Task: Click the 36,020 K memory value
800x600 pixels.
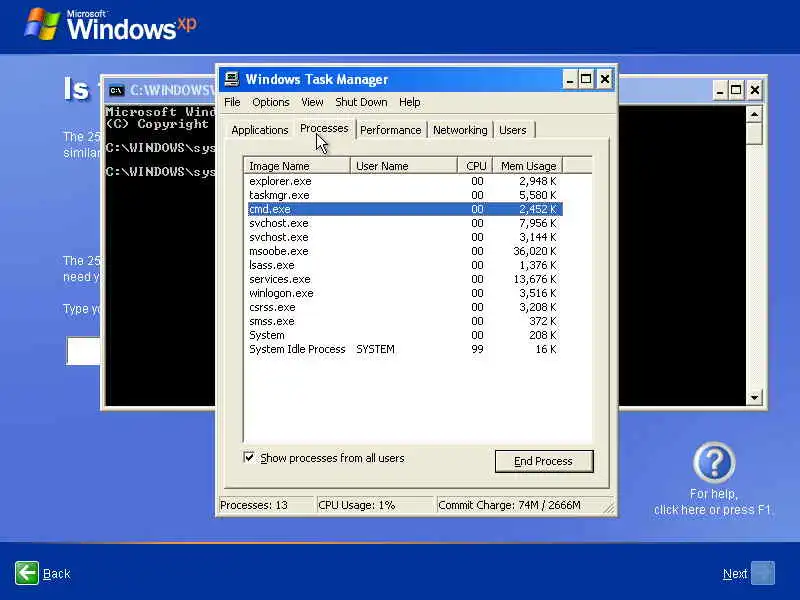Action: coord(535,251)
